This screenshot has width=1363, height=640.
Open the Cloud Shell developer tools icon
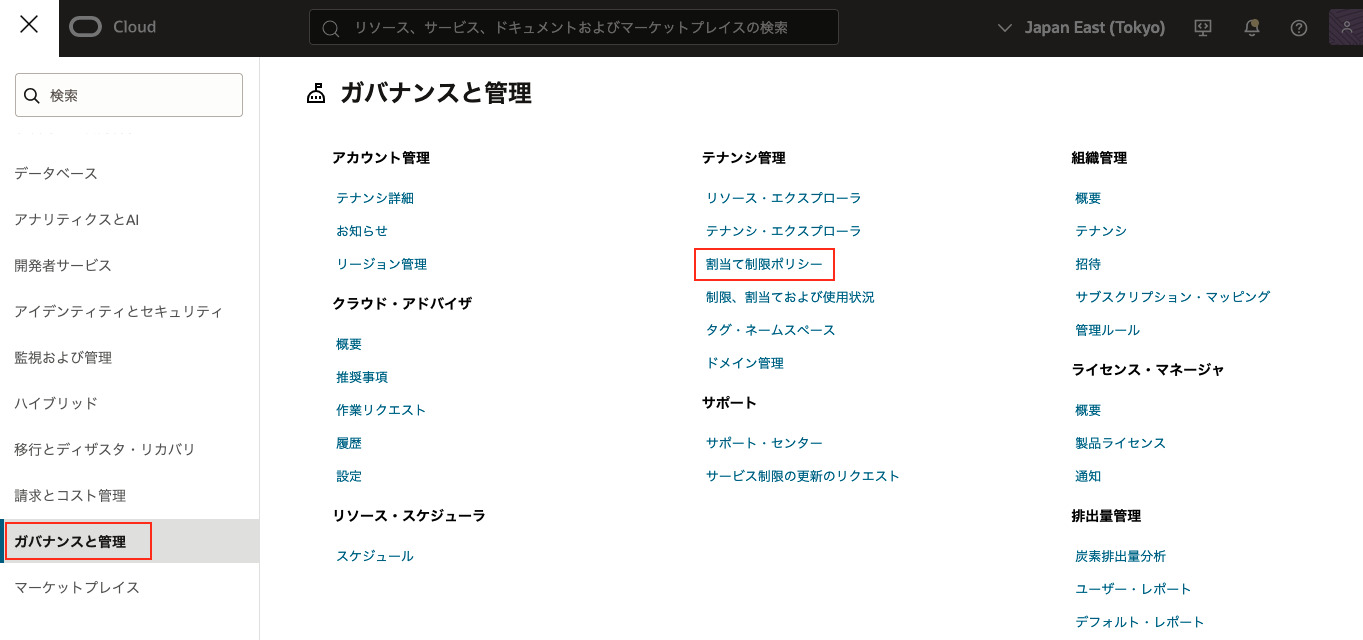pyautogui.click(x=1203, y=28)
